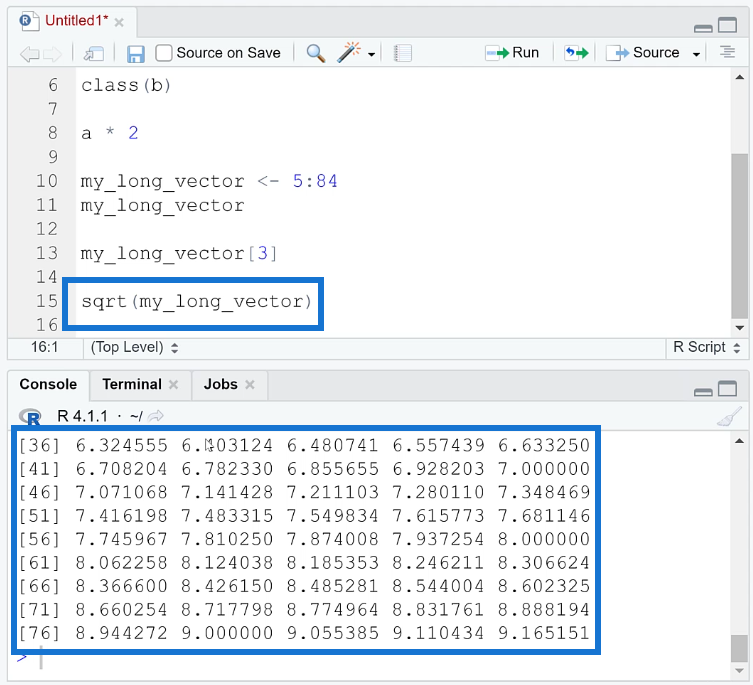753x685 pixels.
Task: Switch to the Terminal tab
Action: [132, 384]
